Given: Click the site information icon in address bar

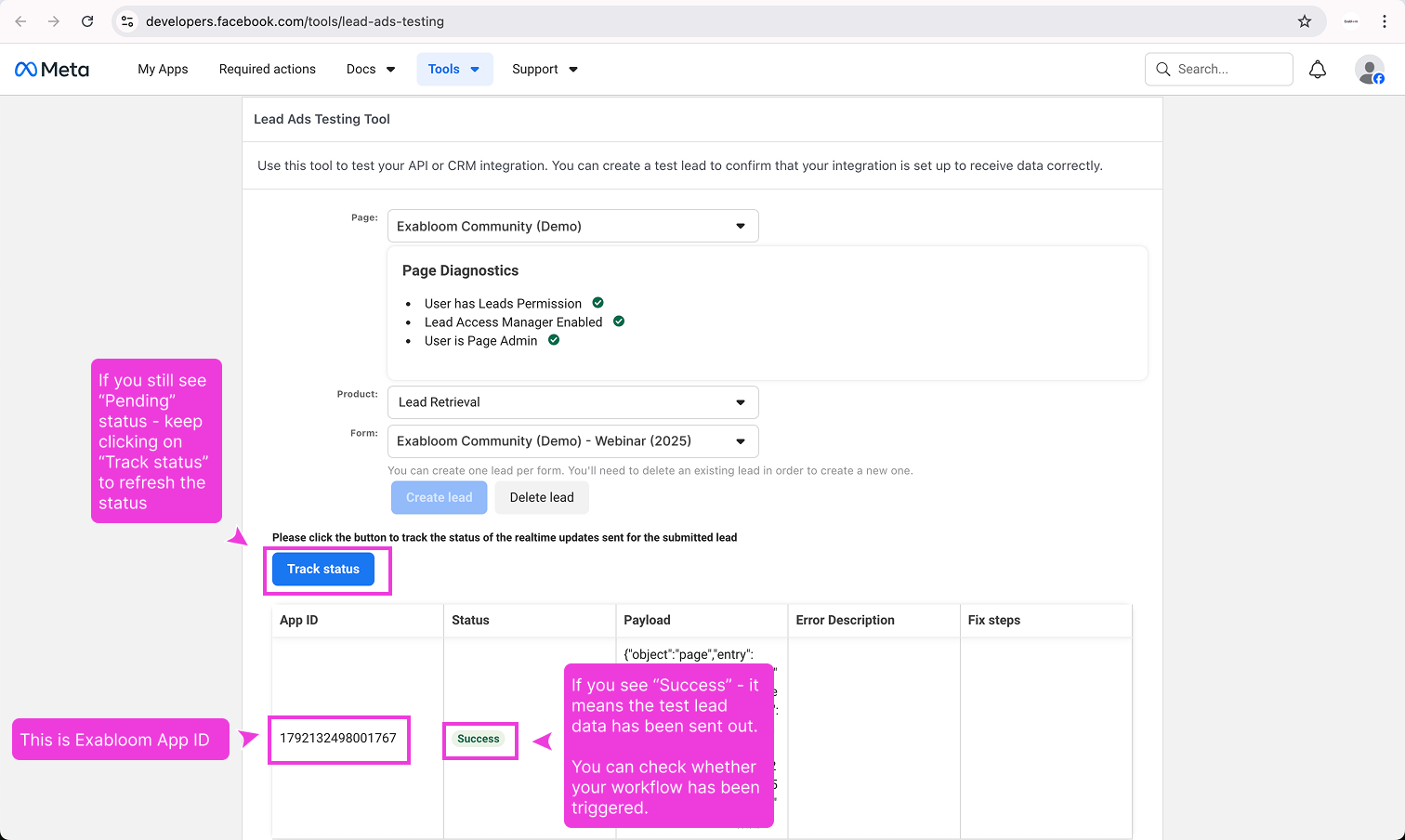Looking at the screenshot, I should (128, 21).
